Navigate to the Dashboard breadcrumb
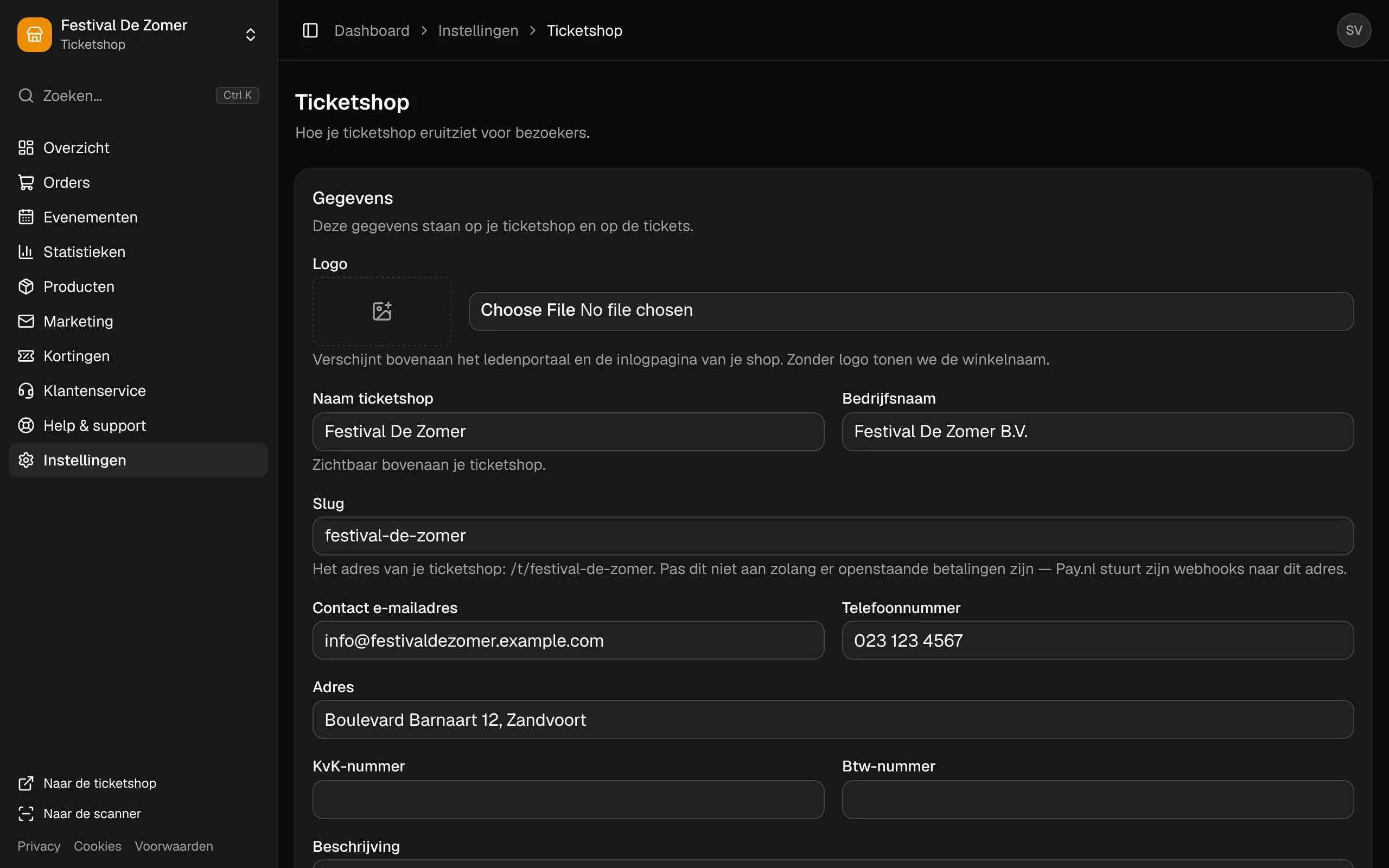Viewport: 1389px width, 868px height. coord(372,30)
